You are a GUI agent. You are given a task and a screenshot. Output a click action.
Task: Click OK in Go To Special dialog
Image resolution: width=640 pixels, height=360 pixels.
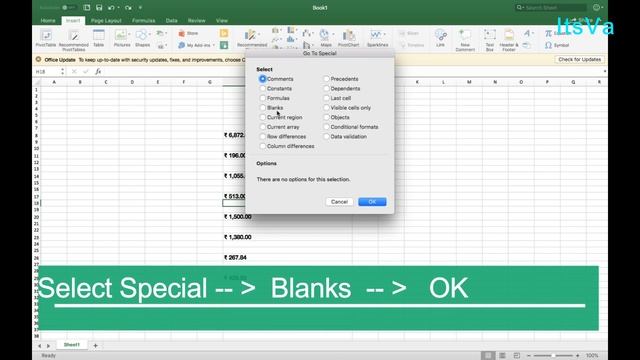pos(372,202)
